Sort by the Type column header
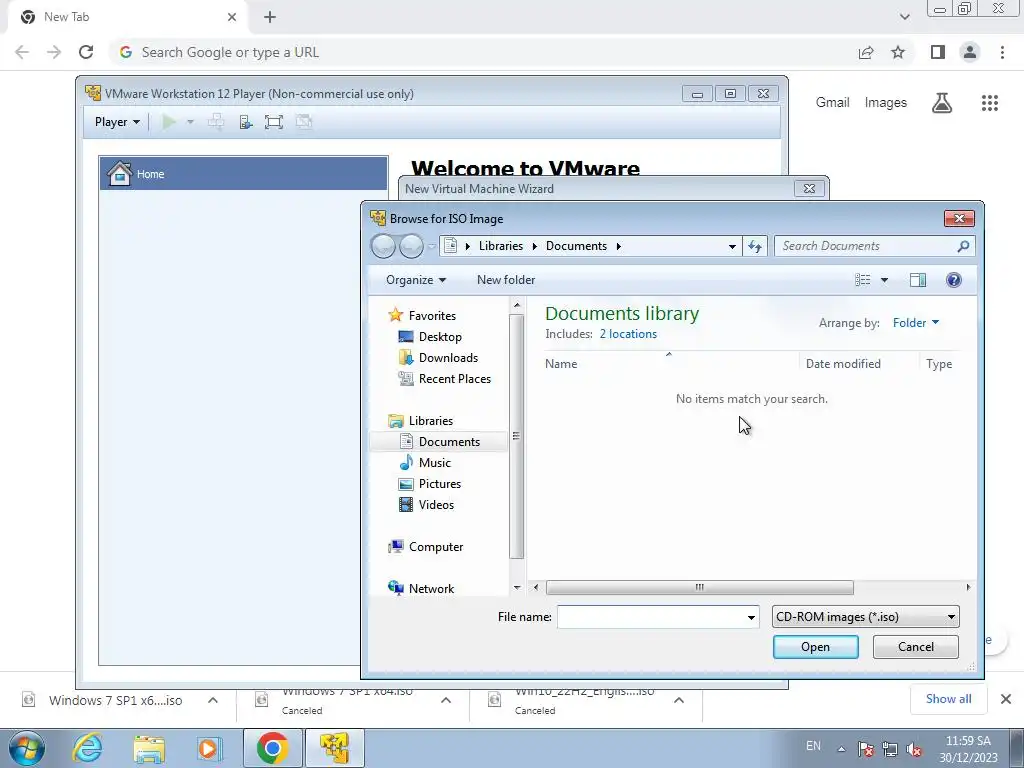 (x=939, y=364)
